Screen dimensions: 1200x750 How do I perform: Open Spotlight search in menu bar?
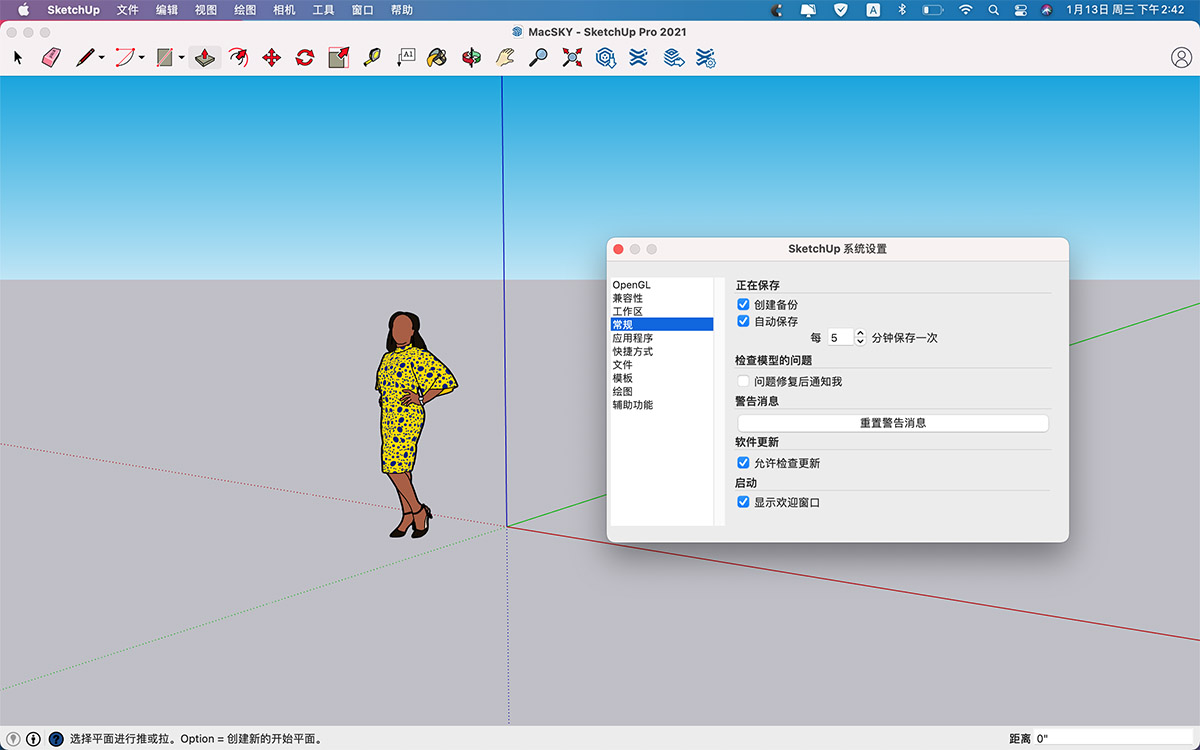click(x=993, y=10)
